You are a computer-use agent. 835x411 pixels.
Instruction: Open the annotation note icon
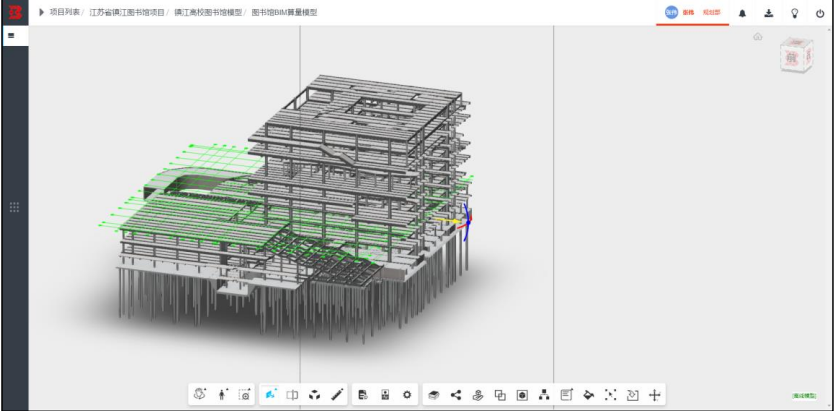567,394
